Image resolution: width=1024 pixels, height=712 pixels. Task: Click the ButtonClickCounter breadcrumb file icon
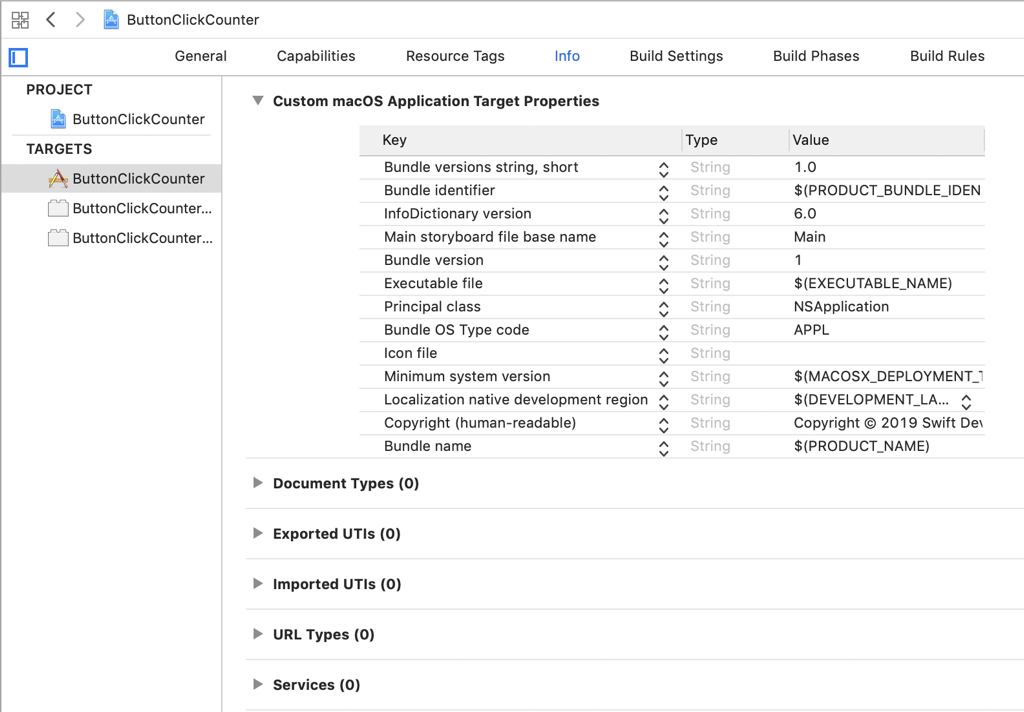click(112, 20)
